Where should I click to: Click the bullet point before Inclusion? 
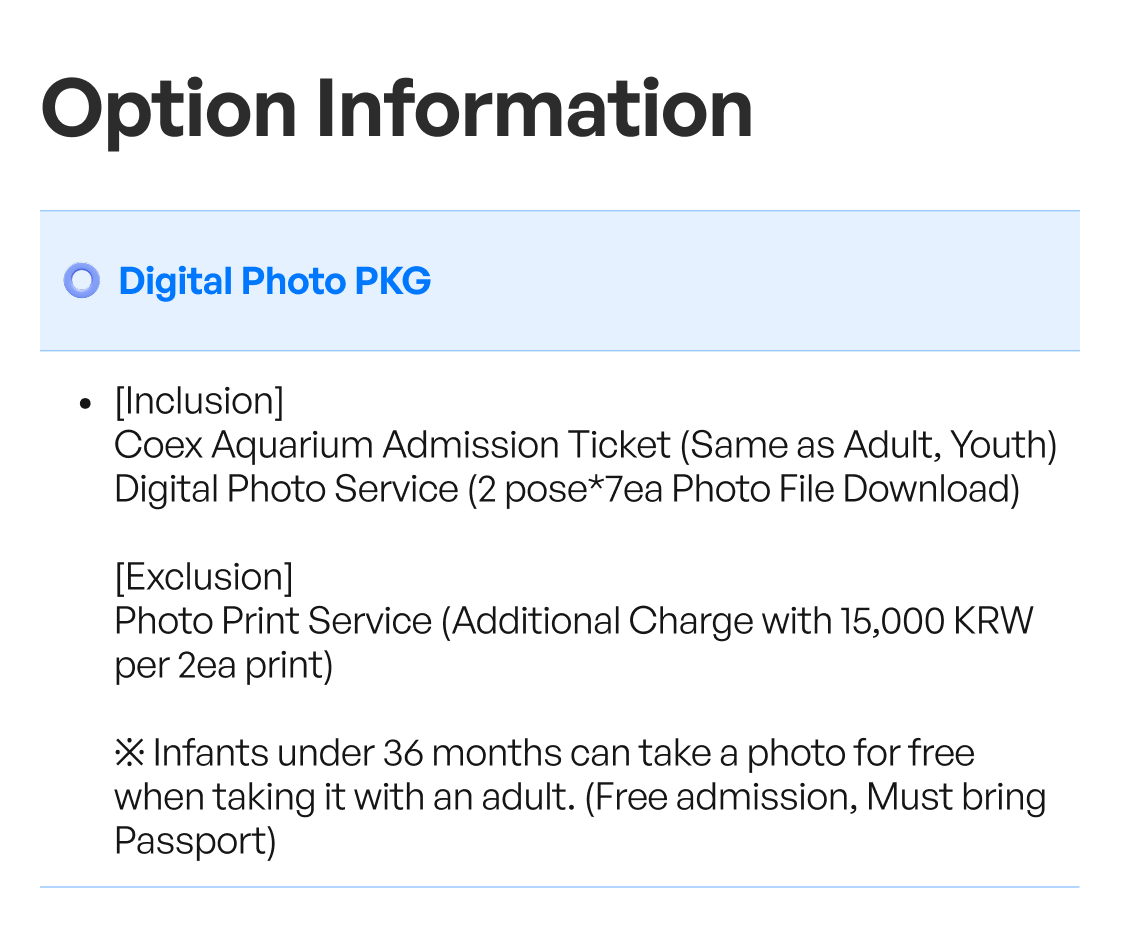point(86,404)
